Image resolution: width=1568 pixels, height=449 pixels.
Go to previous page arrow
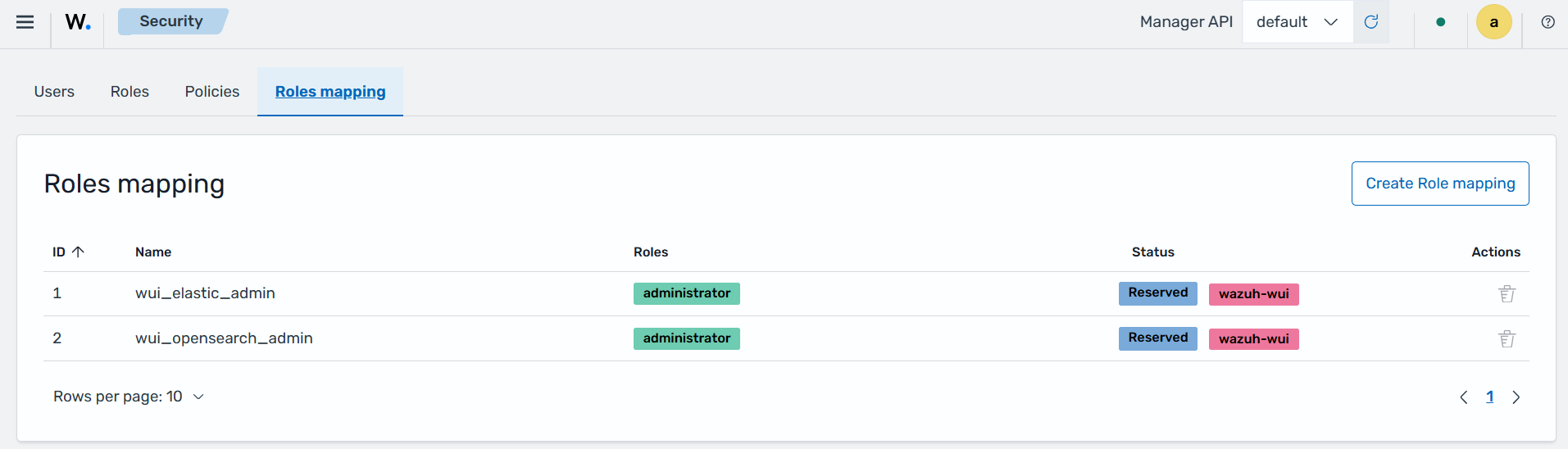point(1464,397)
